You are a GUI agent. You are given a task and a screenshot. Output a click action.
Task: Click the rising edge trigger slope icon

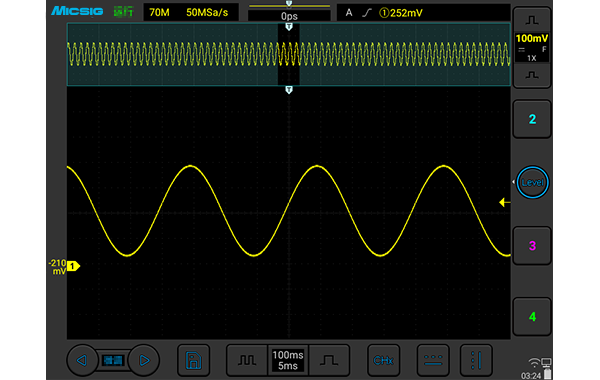click(367, 13)
